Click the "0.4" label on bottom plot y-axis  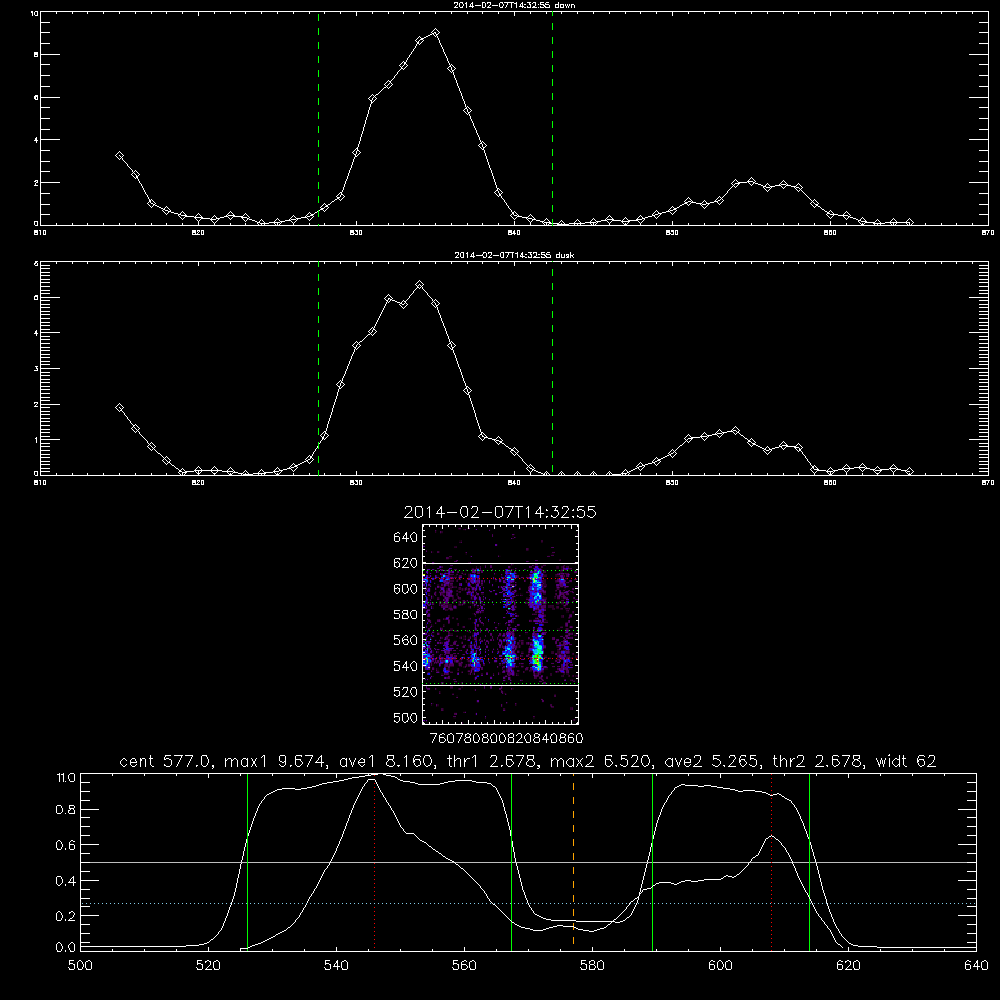click(x=66, y=881)
